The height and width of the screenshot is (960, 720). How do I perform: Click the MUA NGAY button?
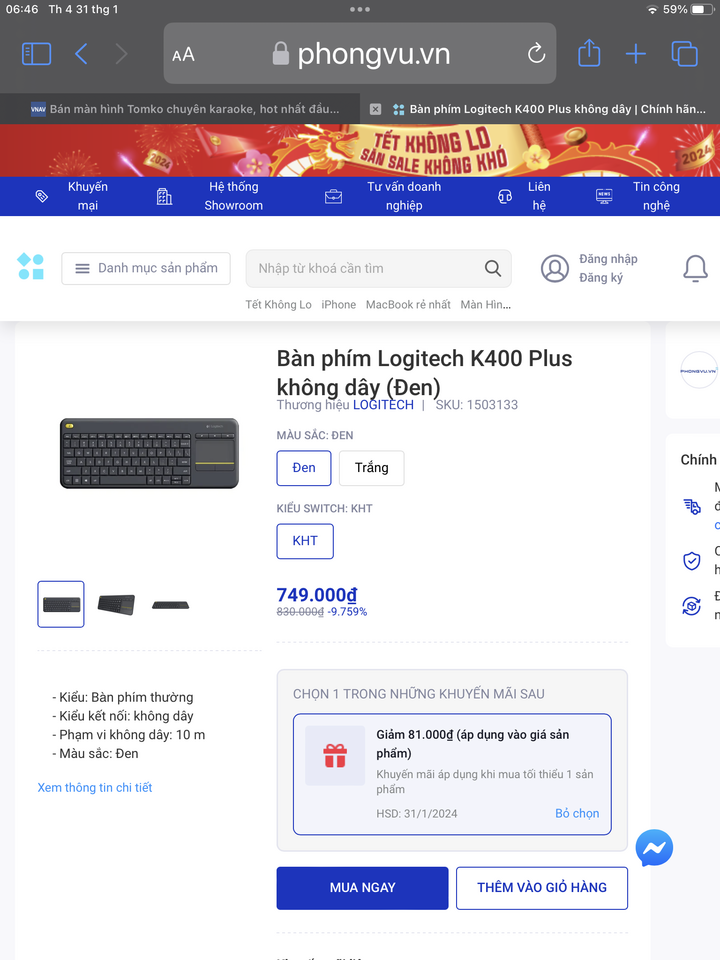pyautogui.click(x=362, y=888)
